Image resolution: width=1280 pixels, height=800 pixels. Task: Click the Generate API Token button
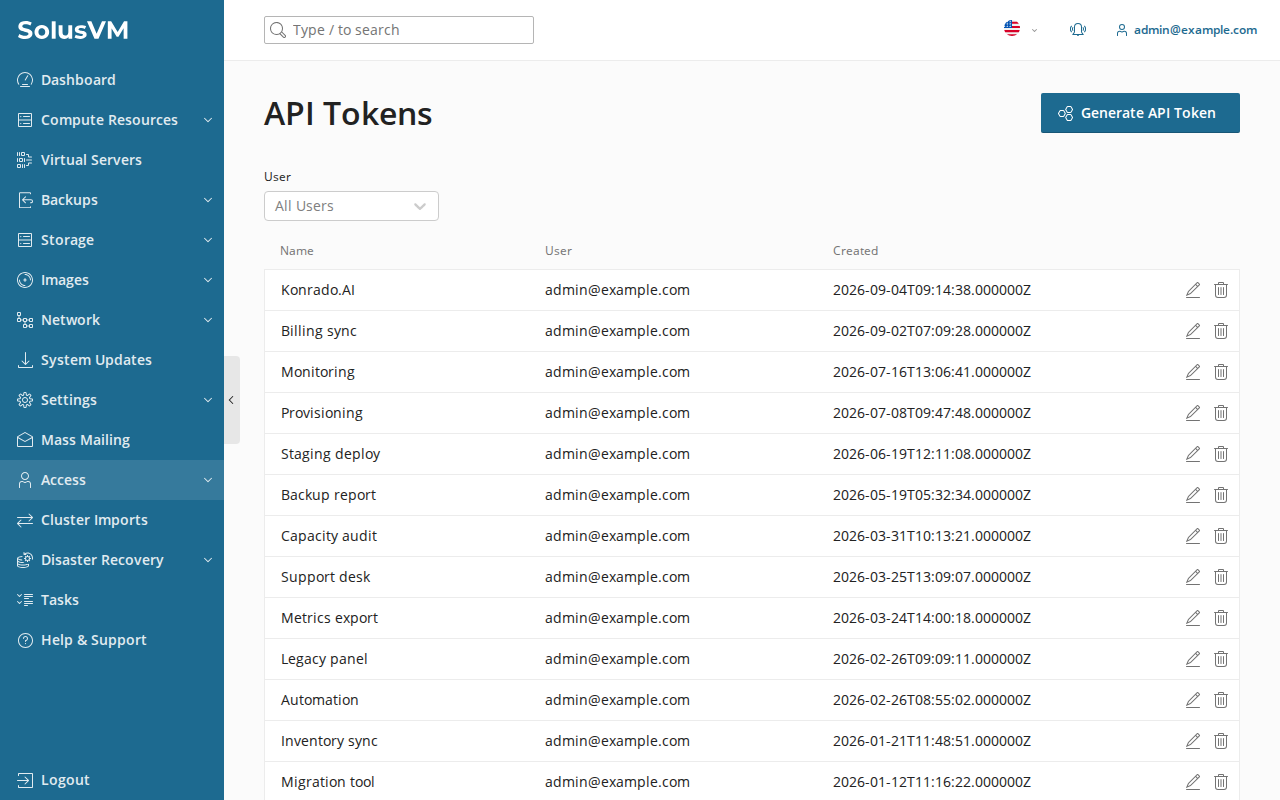click(x=1140, y=113)
